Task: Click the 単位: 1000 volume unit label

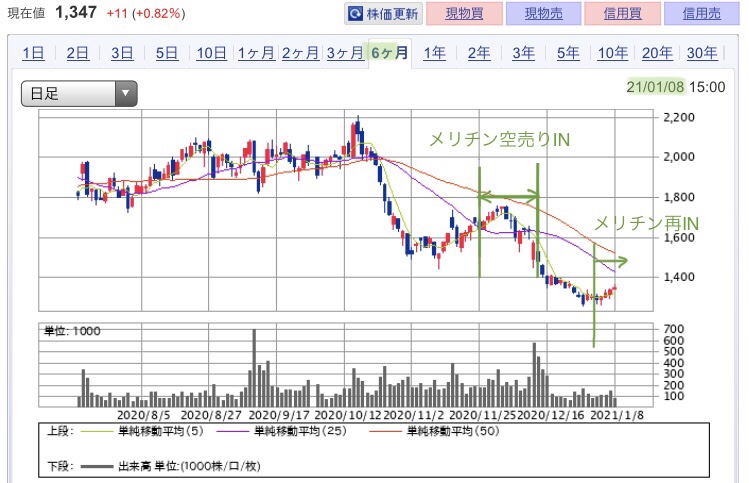Action: point(72,331)
